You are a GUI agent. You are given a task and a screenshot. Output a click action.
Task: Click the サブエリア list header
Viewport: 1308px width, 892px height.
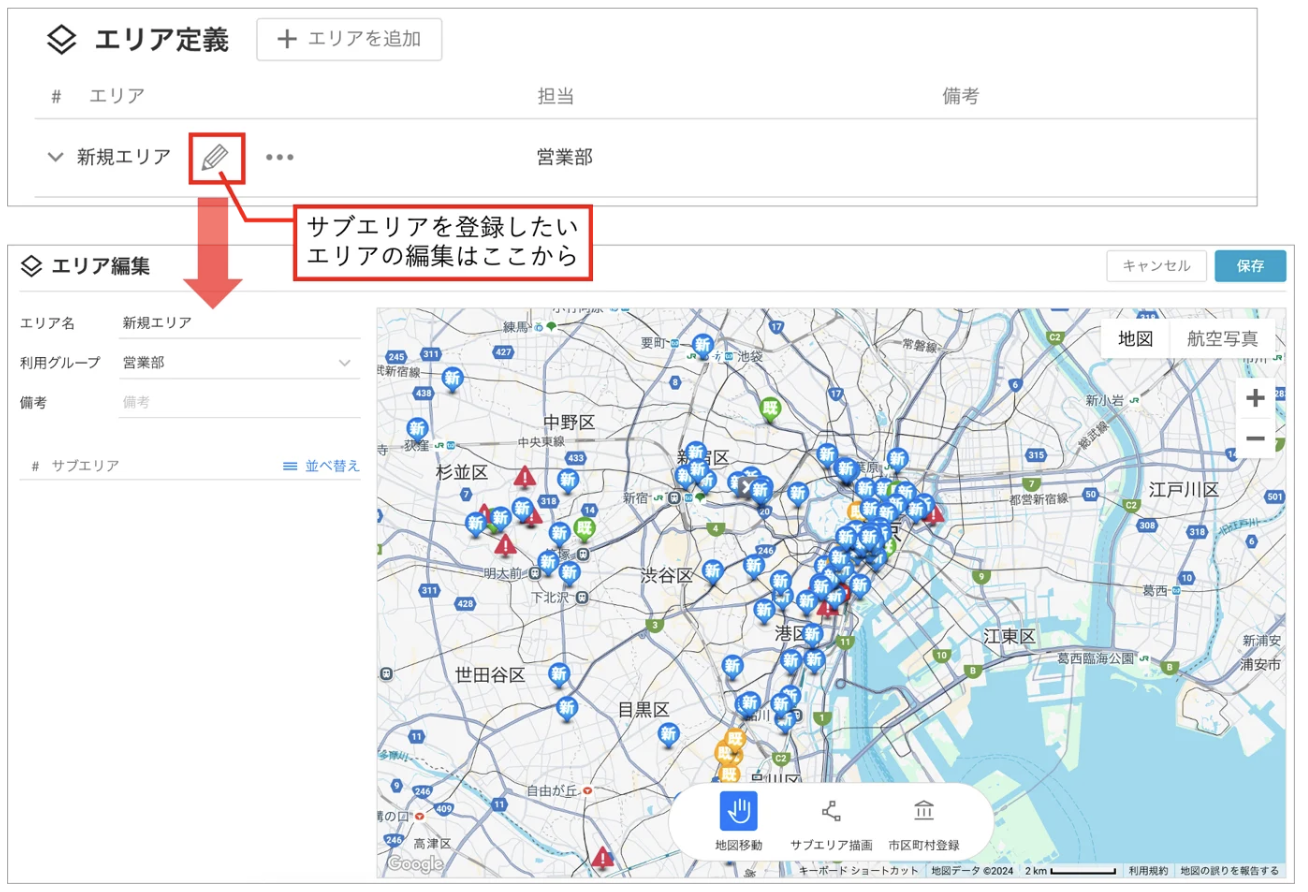86,466
